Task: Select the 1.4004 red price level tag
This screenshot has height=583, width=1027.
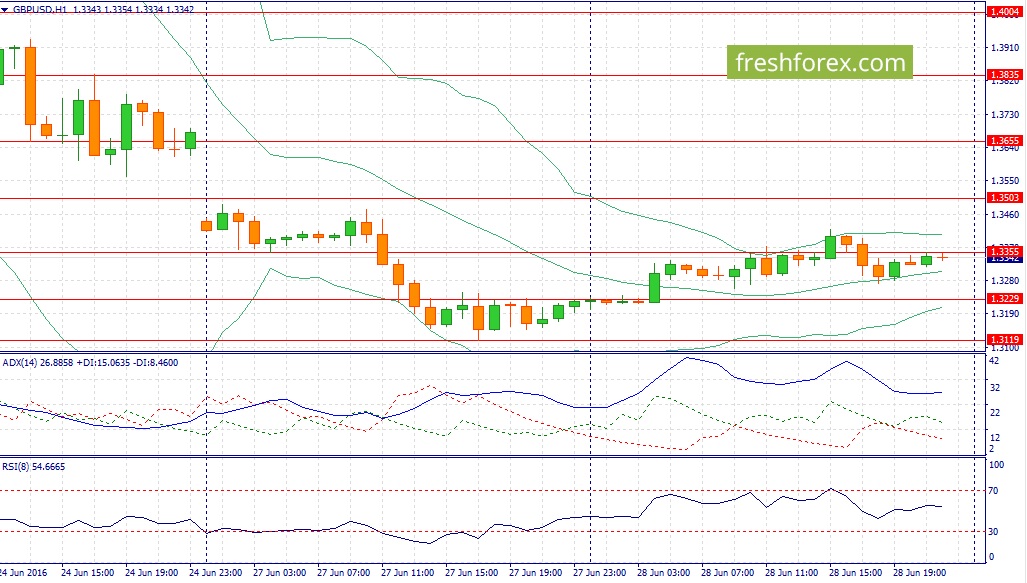Action: [1003, 12]
